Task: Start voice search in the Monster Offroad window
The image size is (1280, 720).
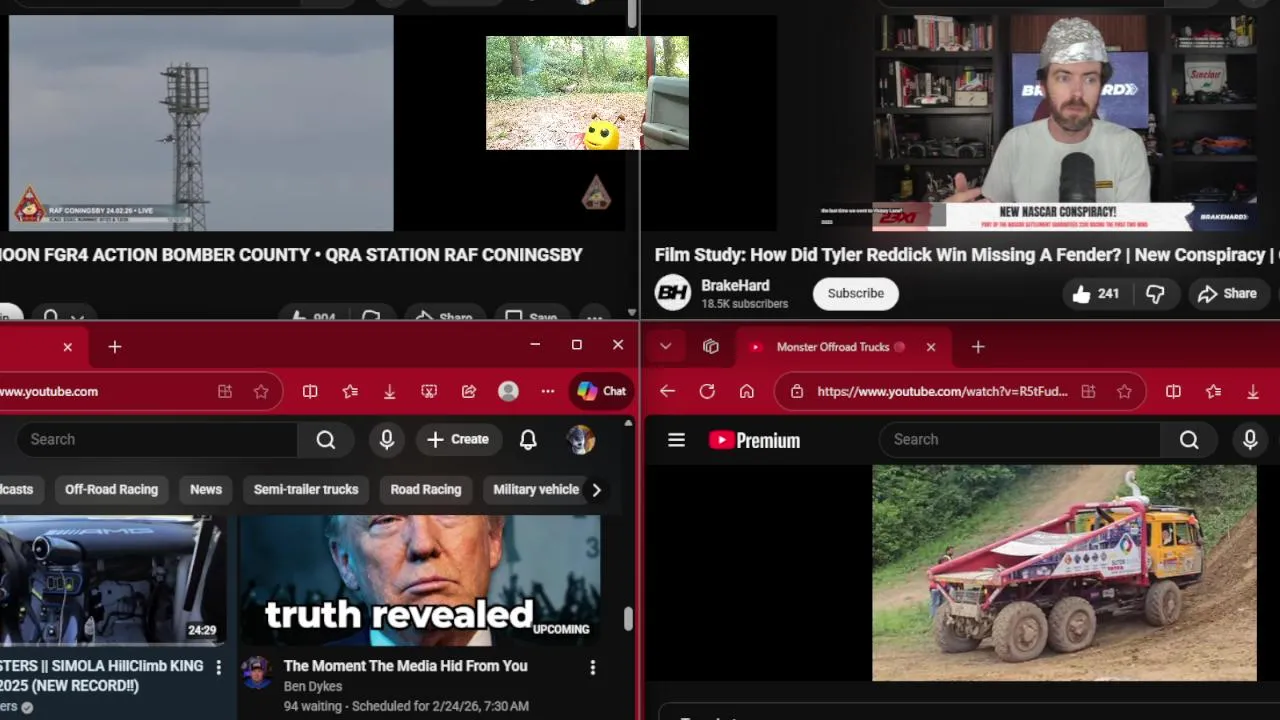Action: pos(1250,439)
